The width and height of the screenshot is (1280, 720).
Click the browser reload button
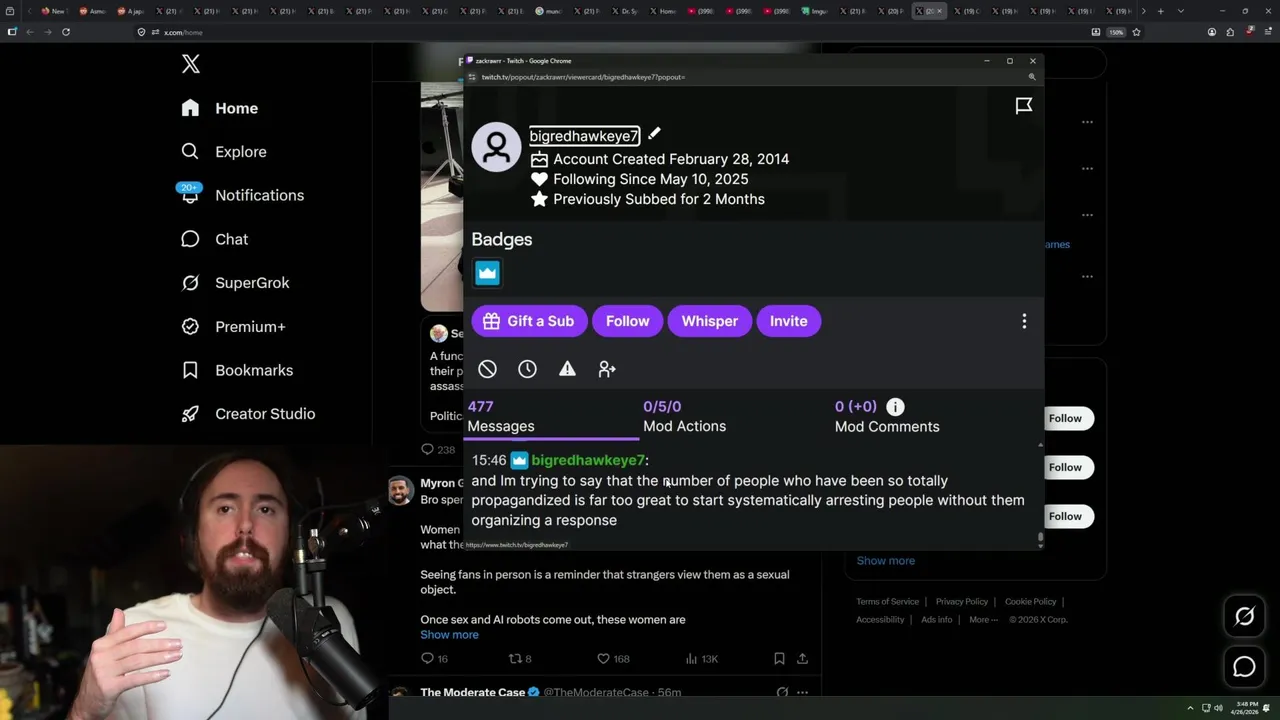(66, 32)
